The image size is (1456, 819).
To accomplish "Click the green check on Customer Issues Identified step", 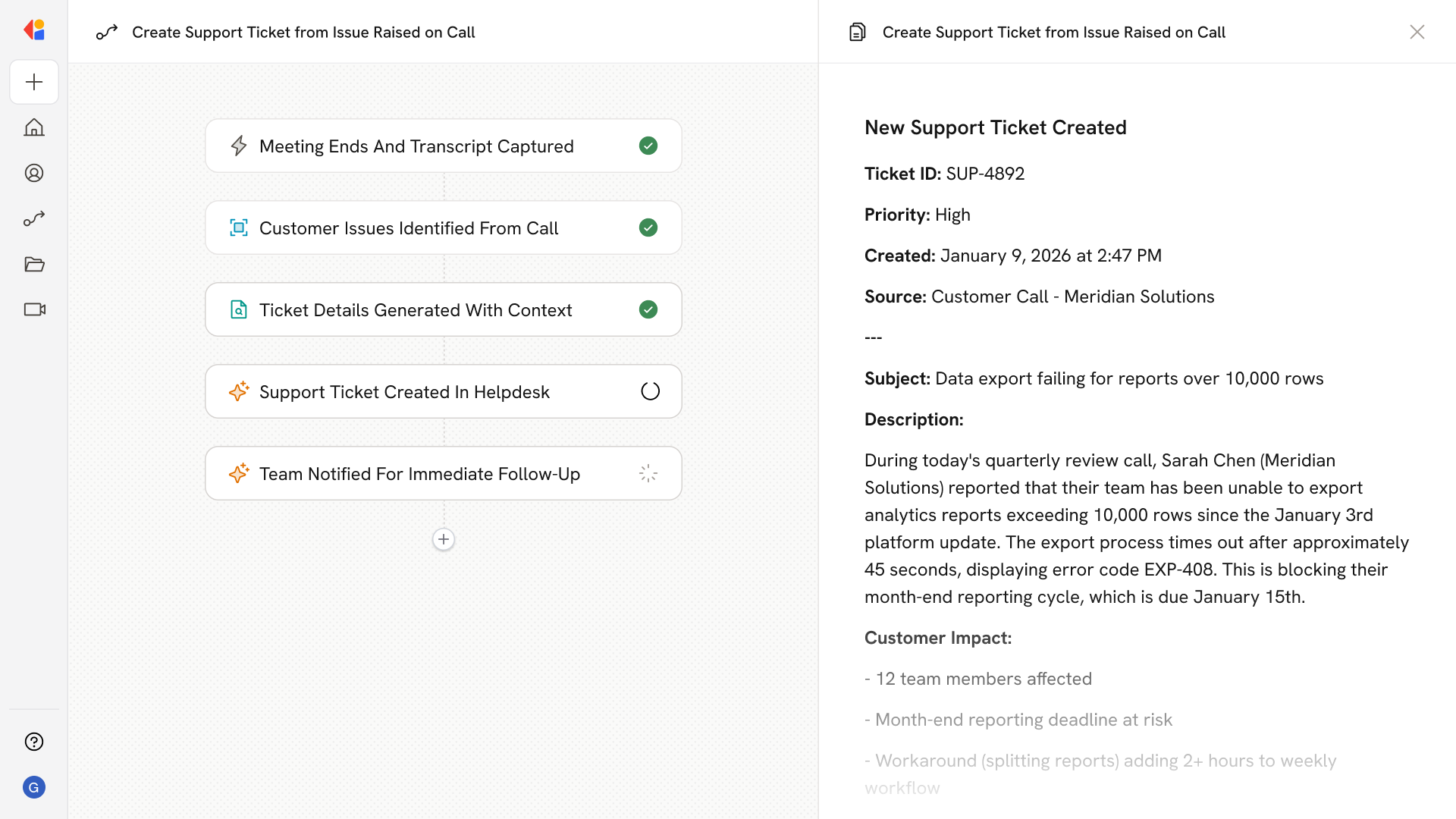I will pos(648,227).
